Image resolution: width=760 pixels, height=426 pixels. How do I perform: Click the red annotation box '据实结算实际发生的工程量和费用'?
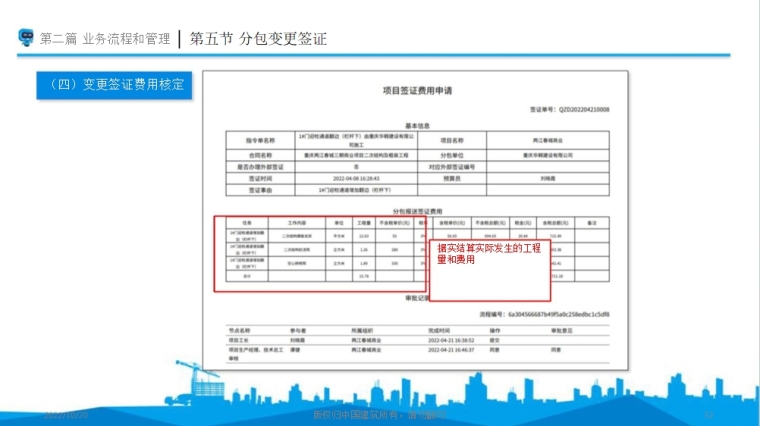pyautogui.click(x=491, y=267)
